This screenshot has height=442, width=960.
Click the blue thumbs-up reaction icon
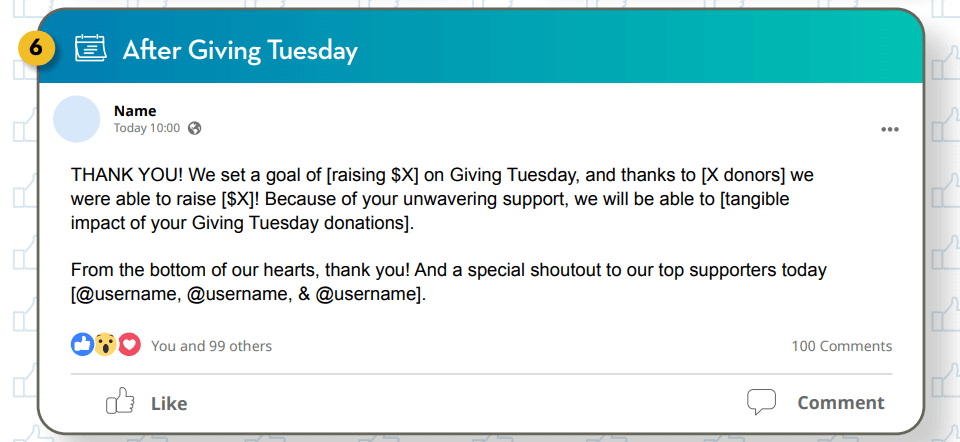(x=82, y=345)
